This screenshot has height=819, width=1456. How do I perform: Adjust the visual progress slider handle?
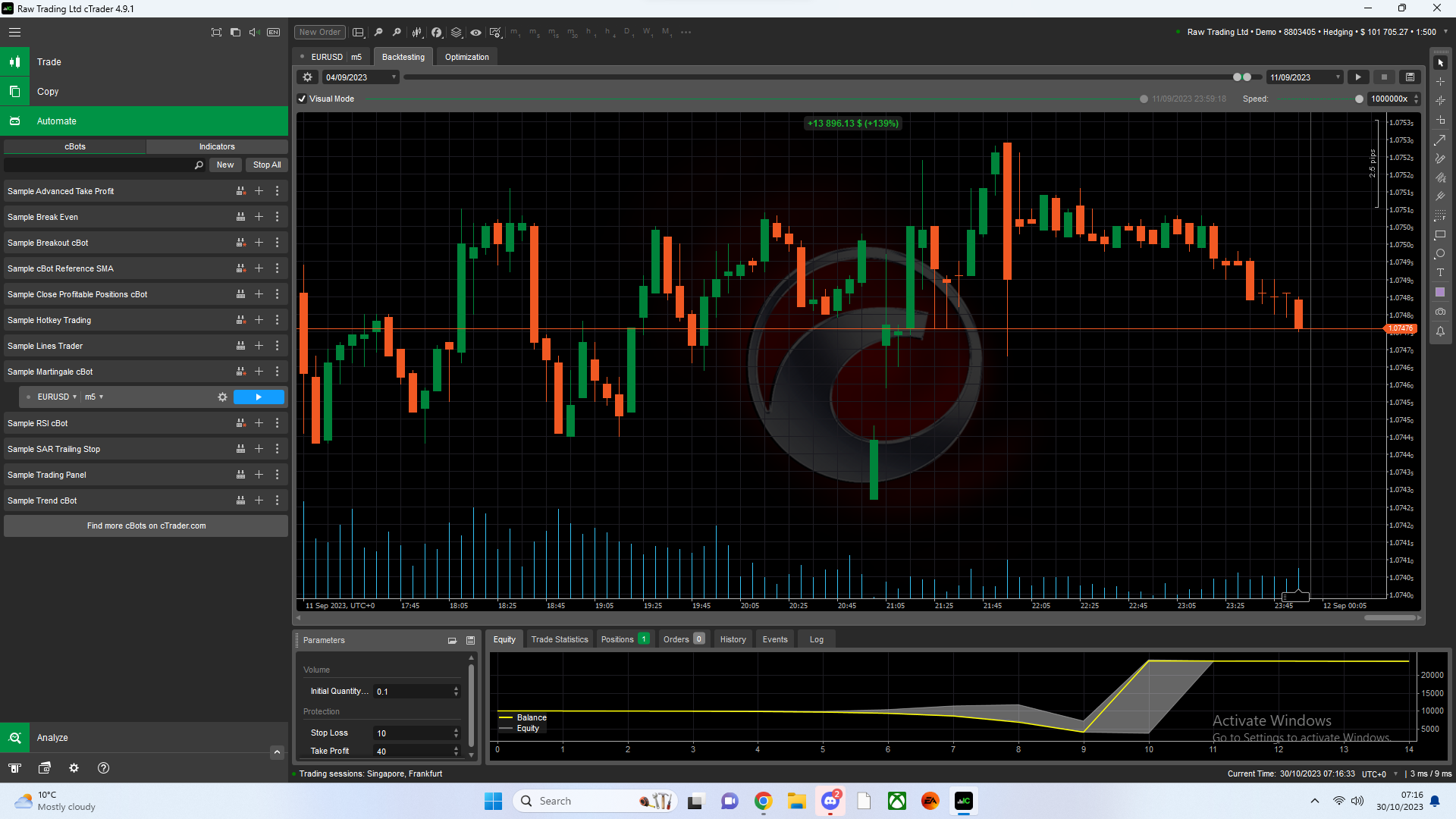1144,99
